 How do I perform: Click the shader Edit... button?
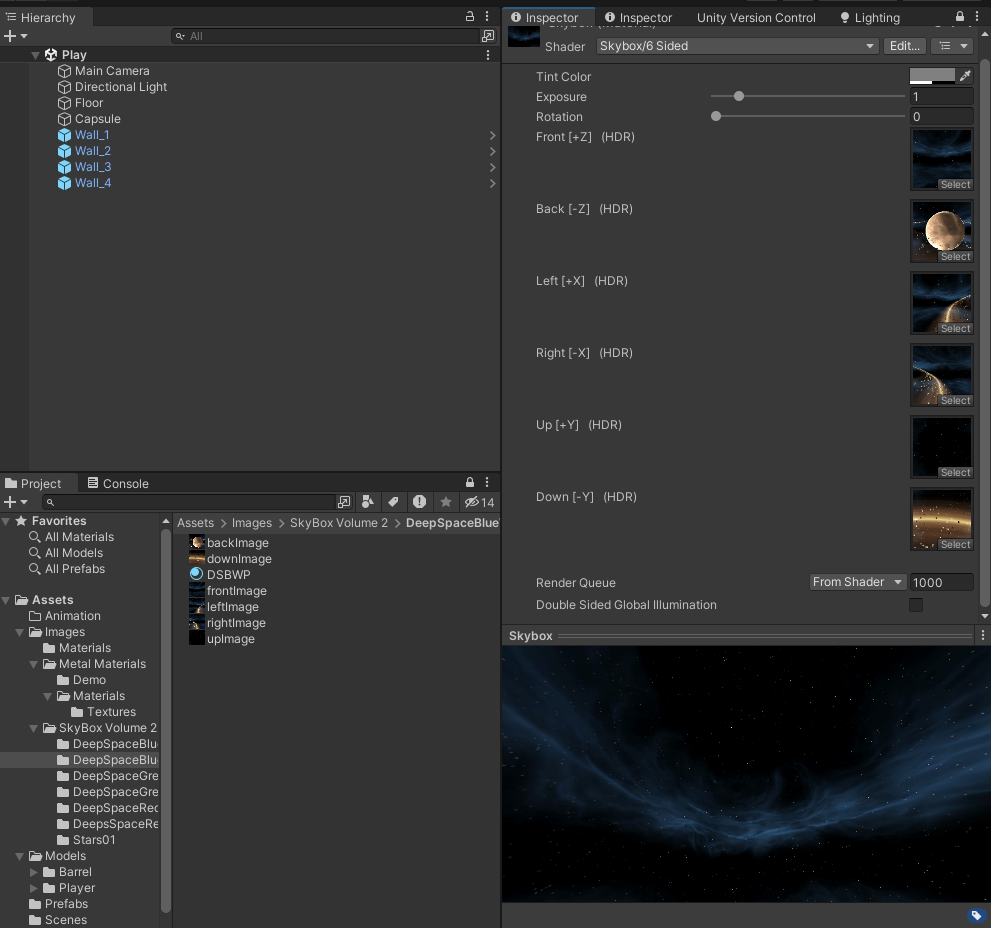904,46
